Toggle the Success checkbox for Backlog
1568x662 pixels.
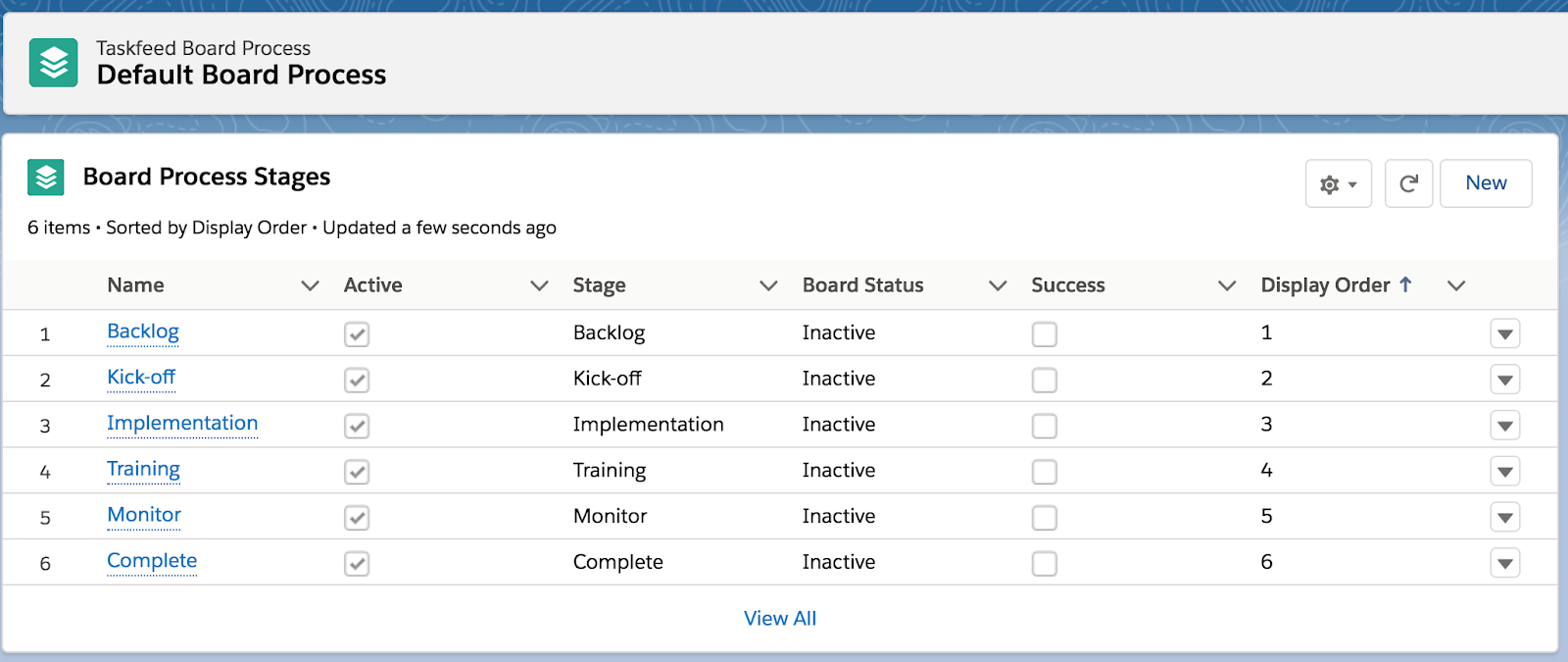1044,334
